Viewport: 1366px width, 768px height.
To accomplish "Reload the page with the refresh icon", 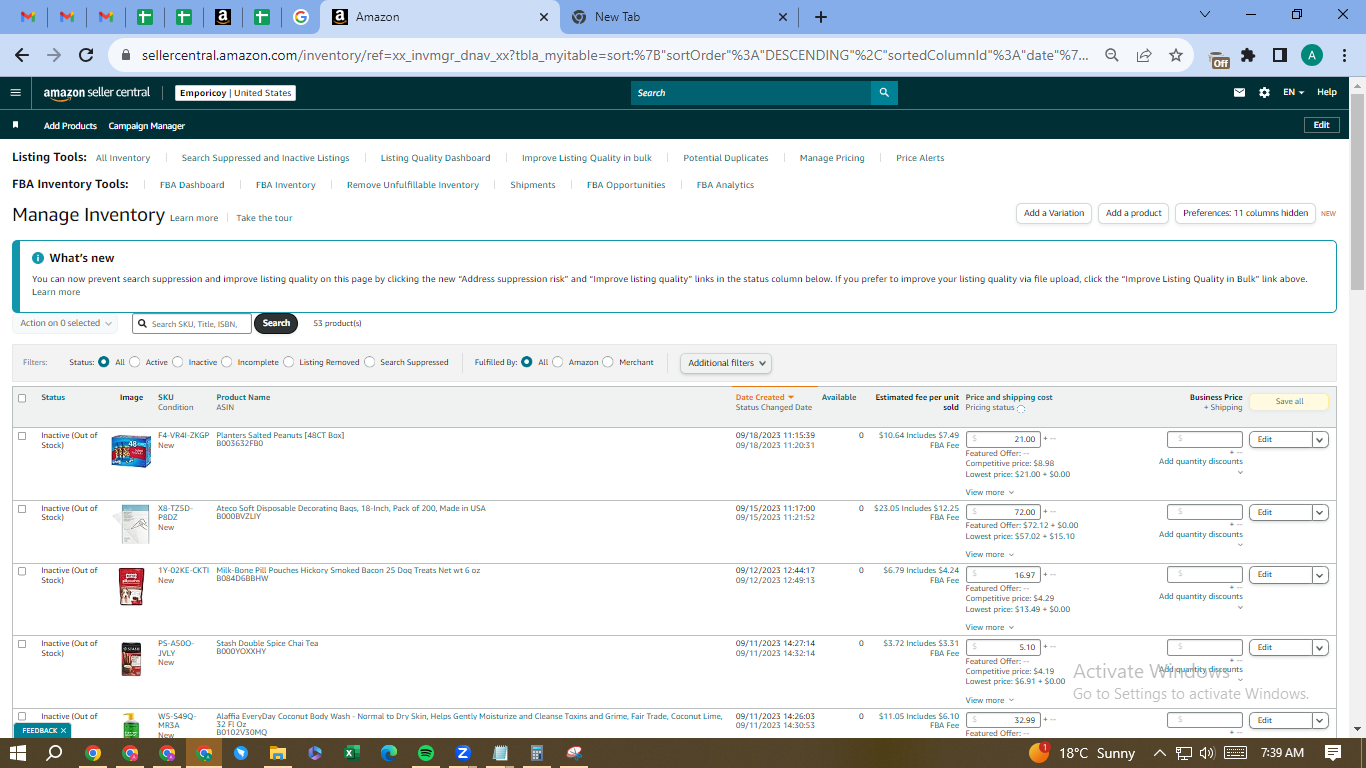I will [x=86, y=55].
